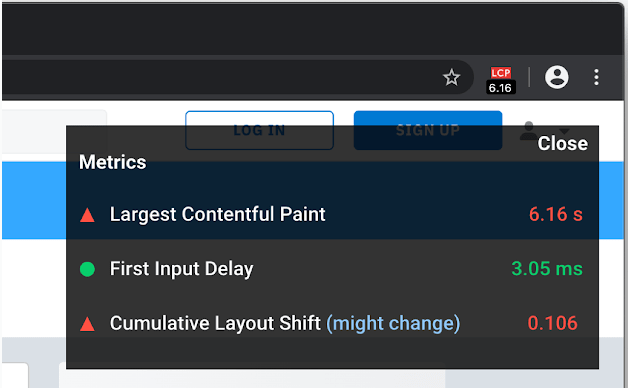The image size is (628, 388).
Task: Click the LOG IN button
Action: (260, 130)
